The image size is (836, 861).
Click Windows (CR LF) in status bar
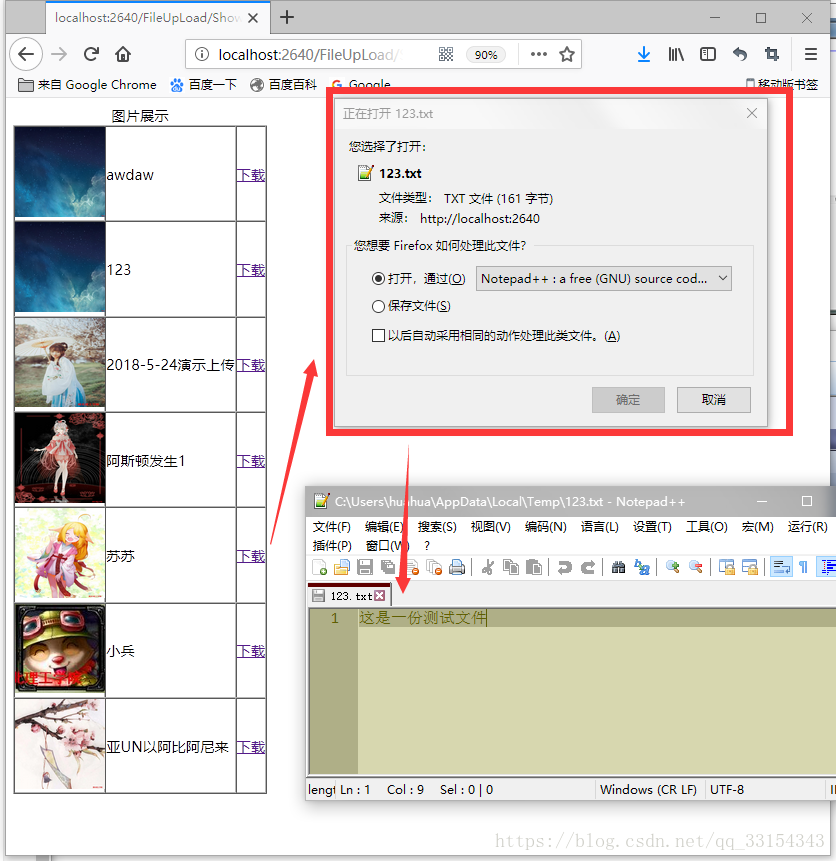[648, 790]
